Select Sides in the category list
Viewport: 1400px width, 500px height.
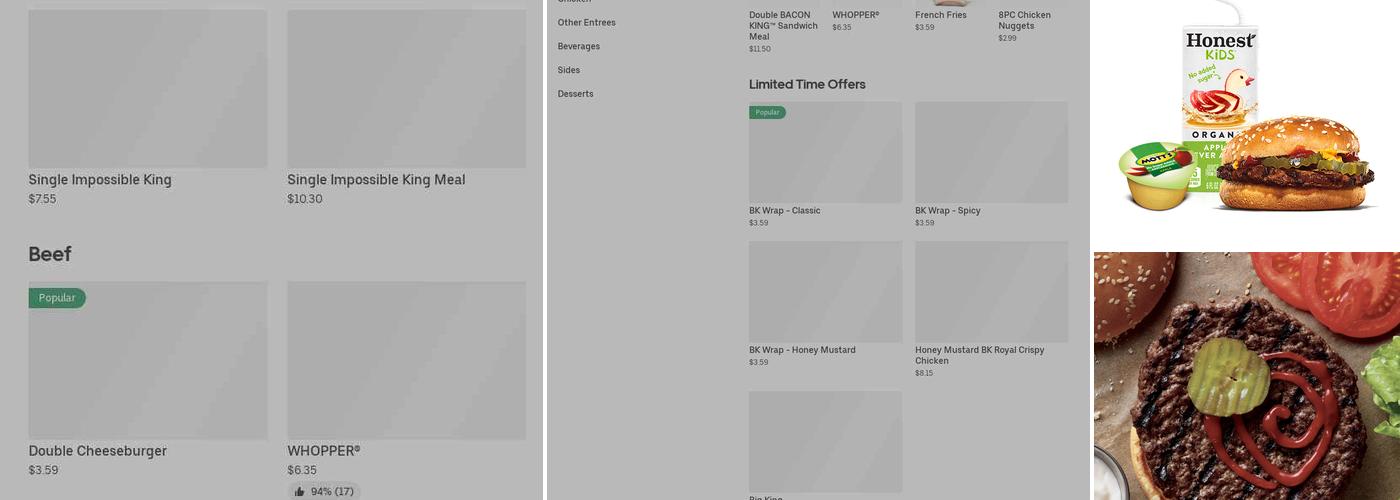click(568, 70)
